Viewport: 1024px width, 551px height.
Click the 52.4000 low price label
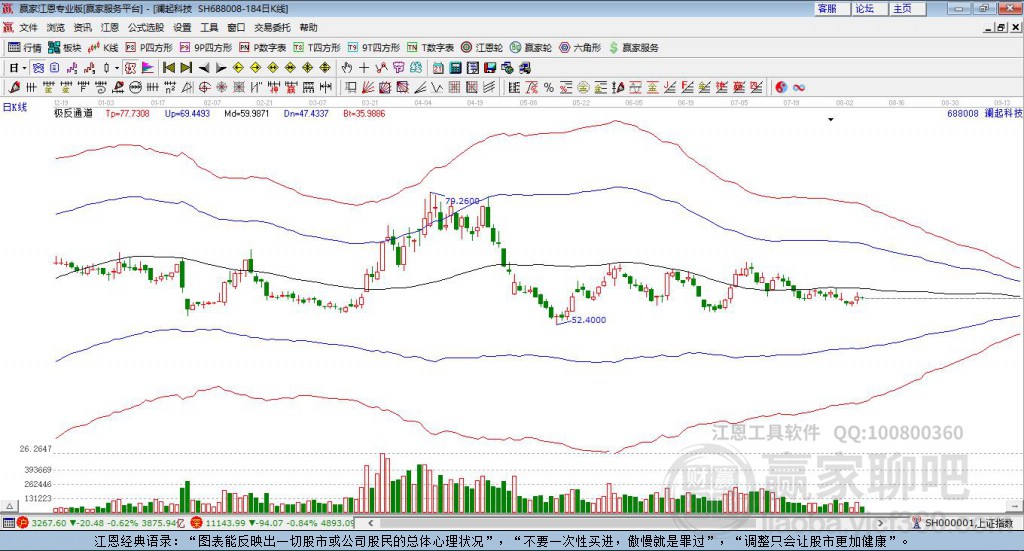click(x=588, y=320)
